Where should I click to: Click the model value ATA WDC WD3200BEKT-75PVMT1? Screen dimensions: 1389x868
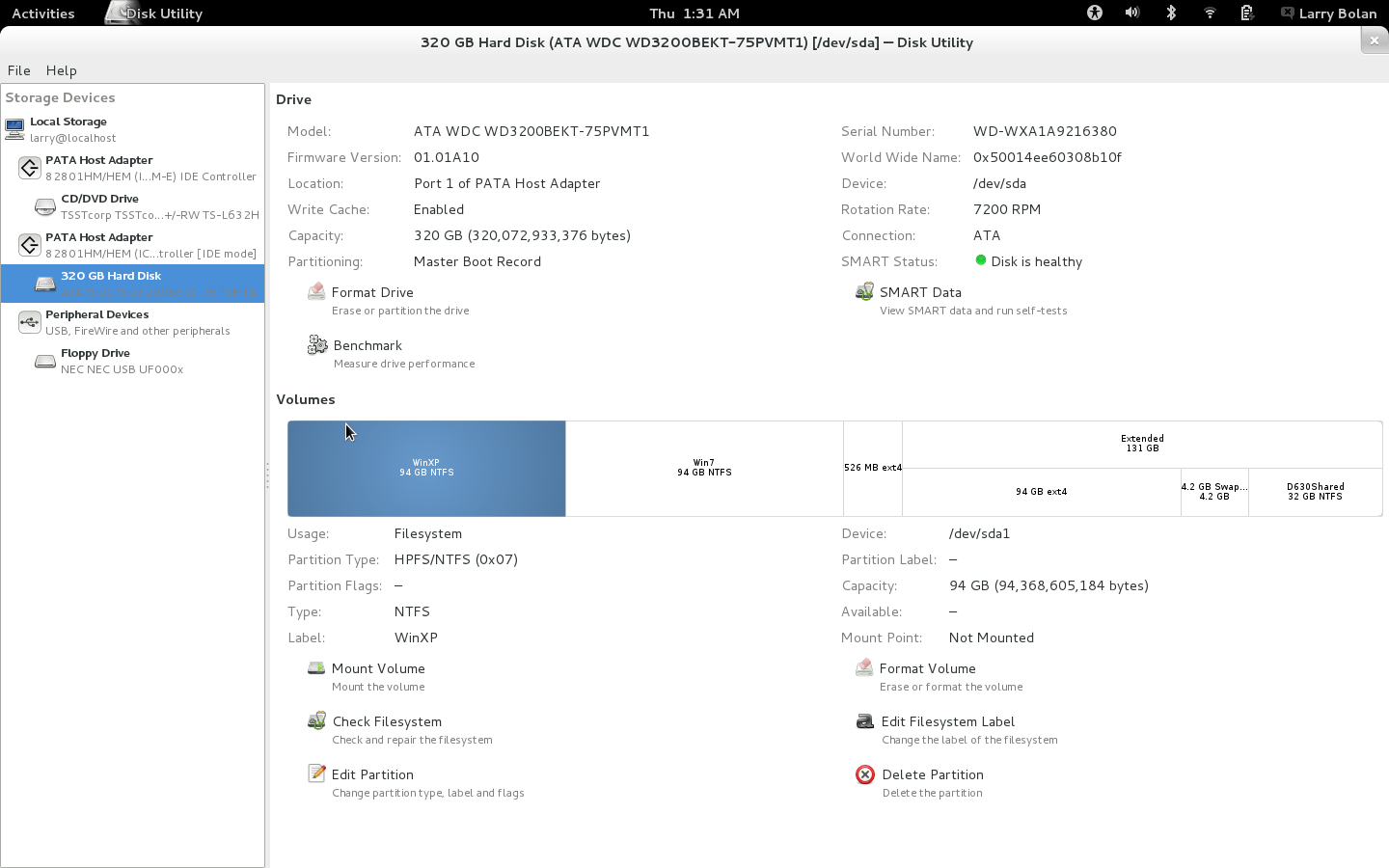click(x=531, y=131)
